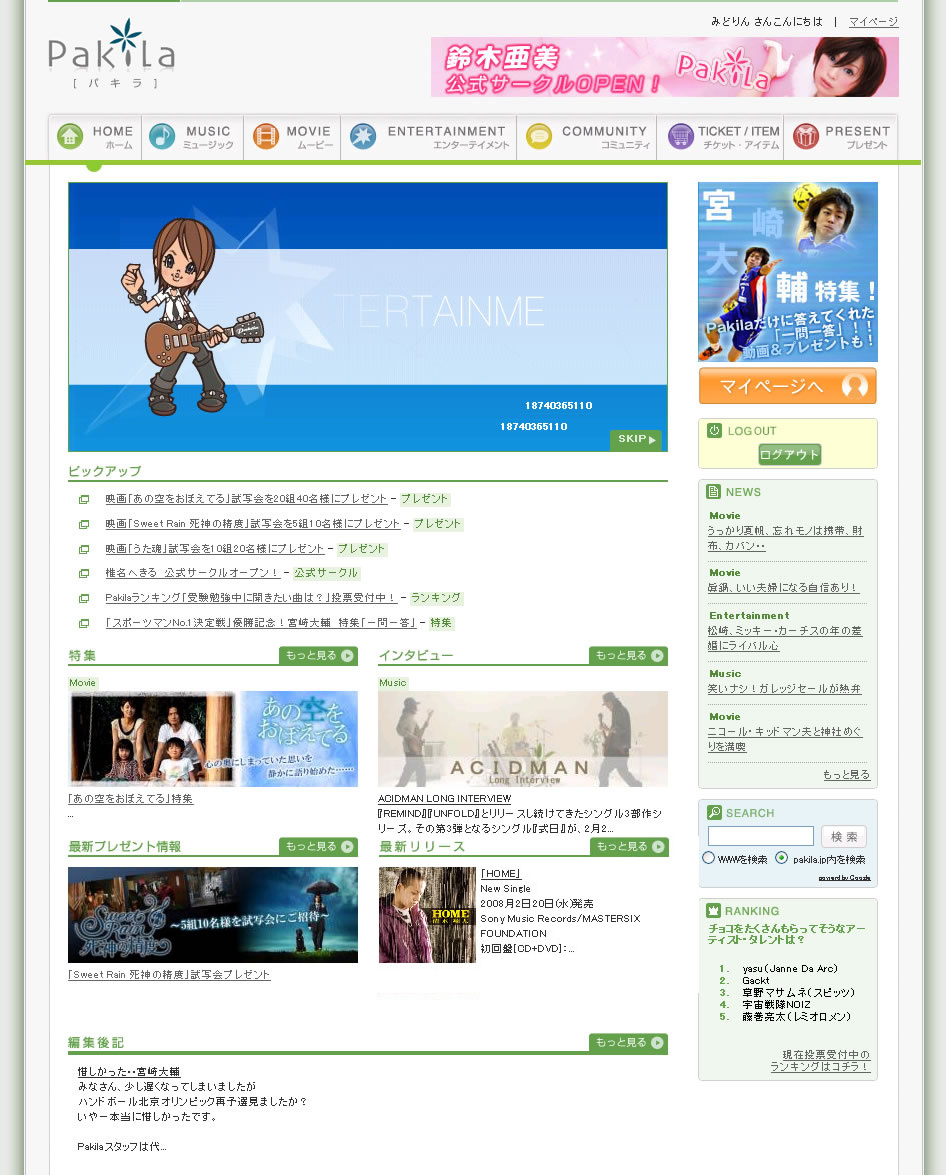Click bullet icon beside うた魂 pickup item

84,549
